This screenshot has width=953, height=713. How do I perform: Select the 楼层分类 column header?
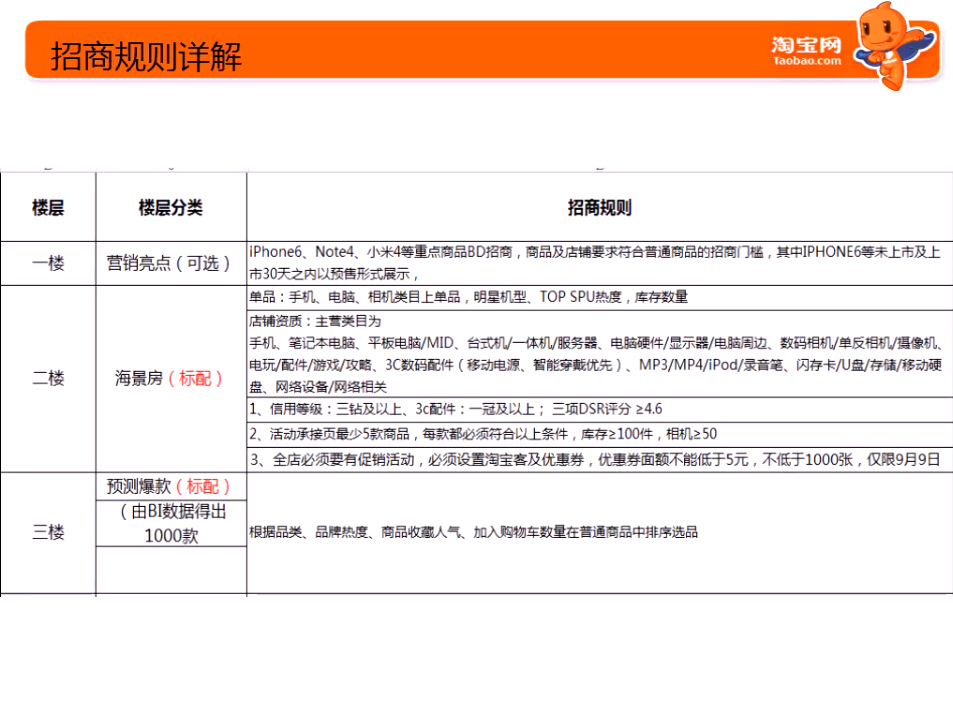pyautogui.click(x=171, y=208)
